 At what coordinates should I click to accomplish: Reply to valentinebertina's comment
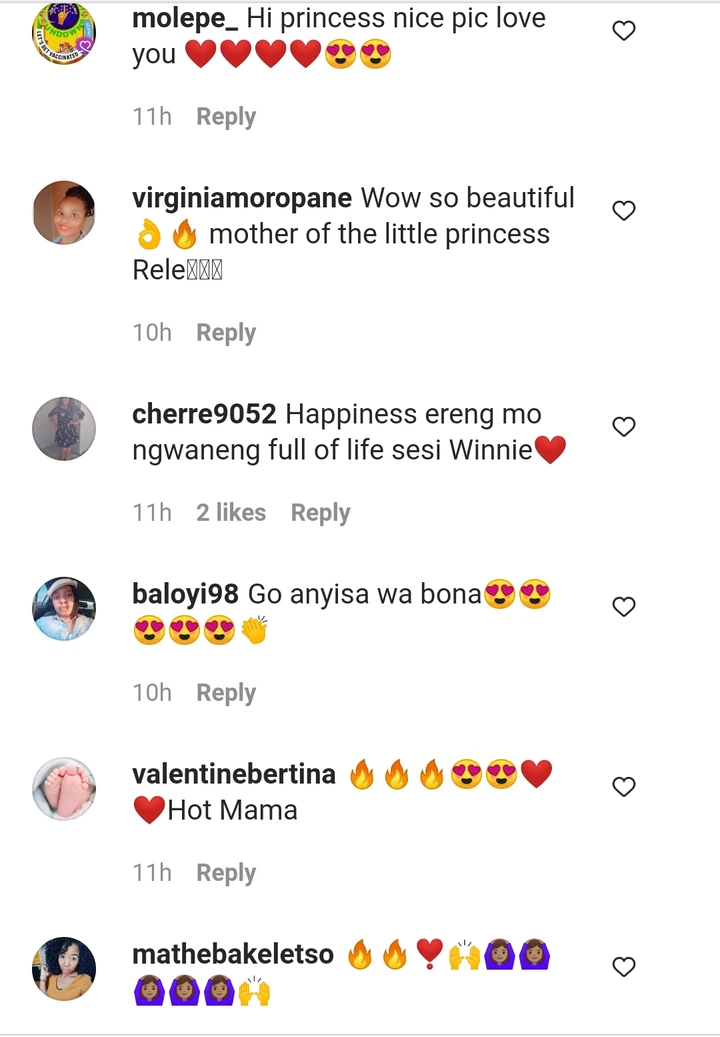(226, 873)
